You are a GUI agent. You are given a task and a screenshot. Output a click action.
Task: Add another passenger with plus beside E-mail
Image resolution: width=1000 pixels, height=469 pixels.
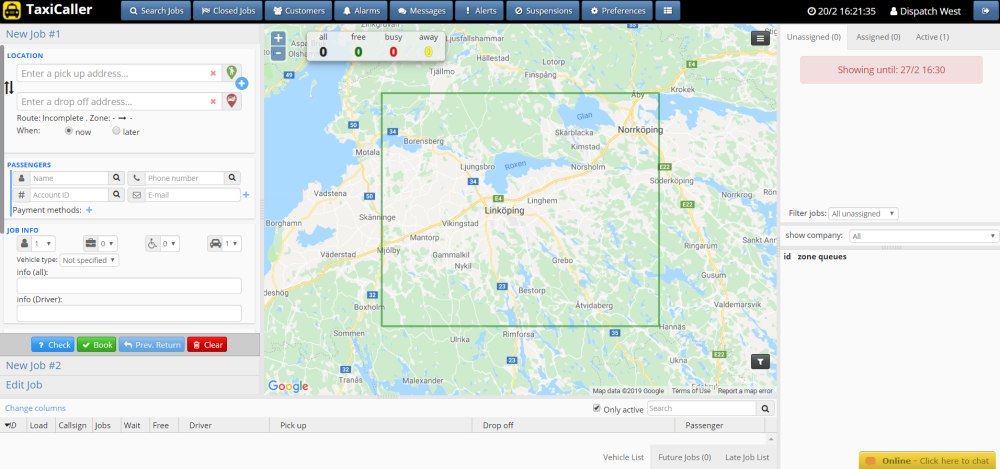pos(246,195)
